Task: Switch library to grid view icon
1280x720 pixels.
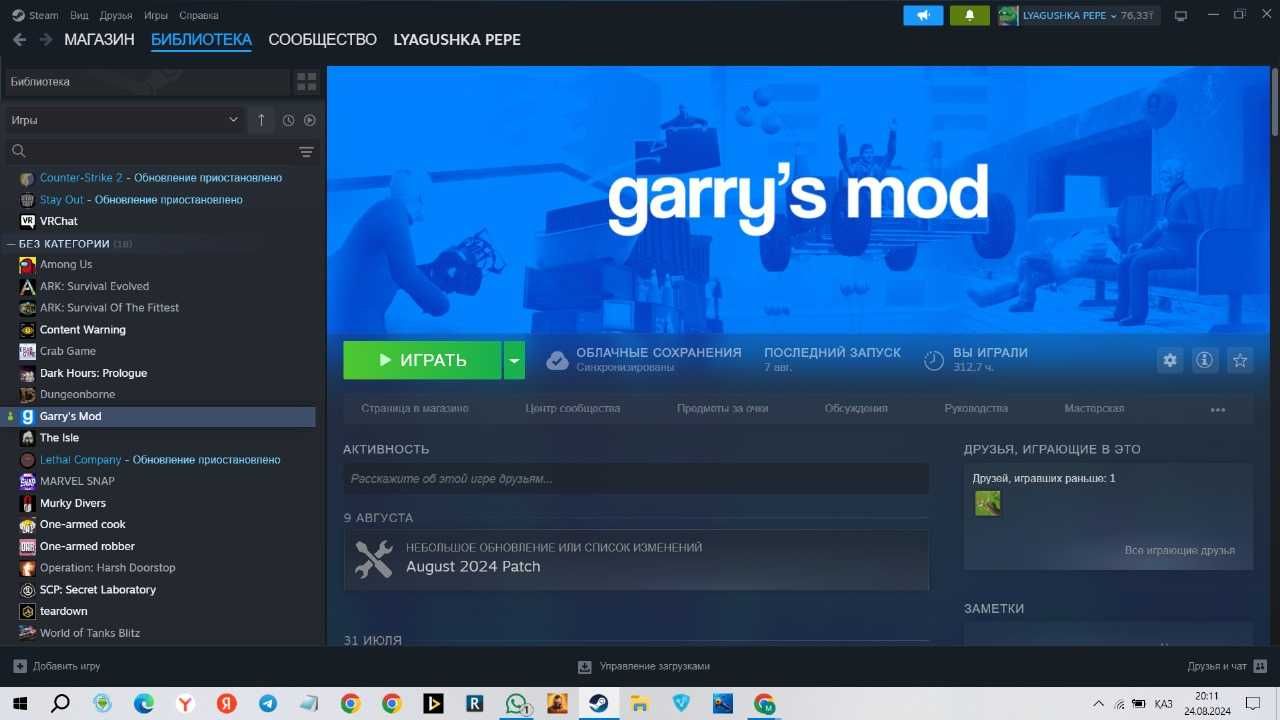Action: click(306, 82)
